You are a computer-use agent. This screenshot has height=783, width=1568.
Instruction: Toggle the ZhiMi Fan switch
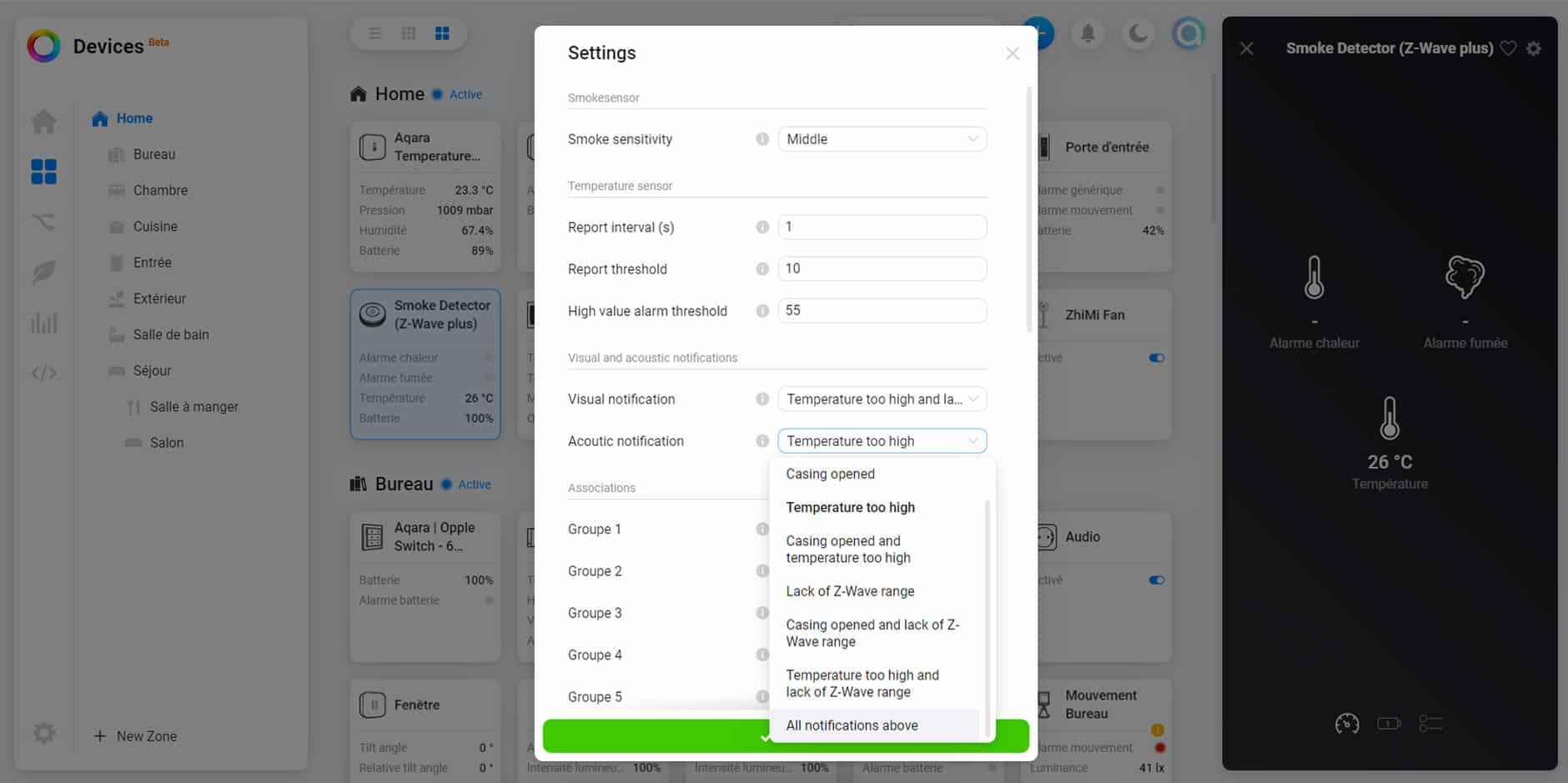[1156, 358]
